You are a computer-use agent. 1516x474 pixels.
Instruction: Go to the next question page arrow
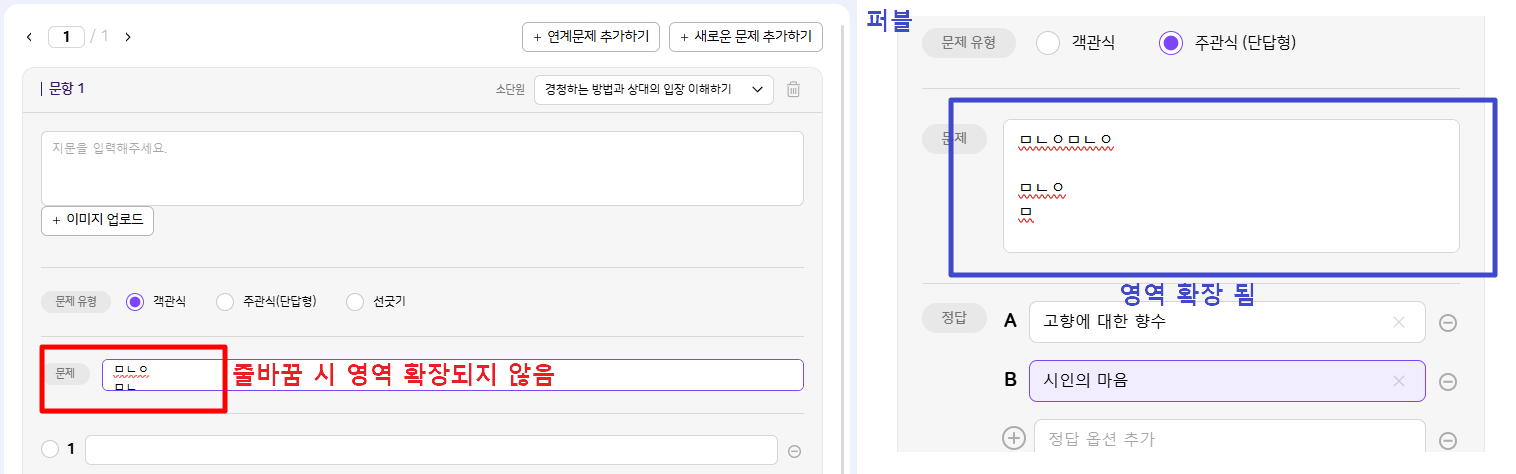point(128,37)
